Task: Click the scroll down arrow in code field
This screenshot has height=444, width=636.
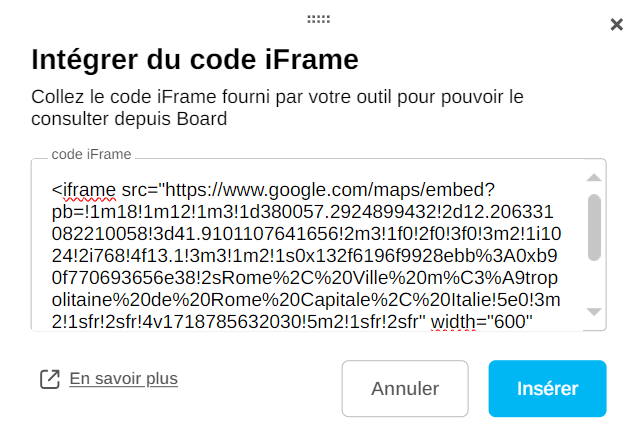Action: 593,312
